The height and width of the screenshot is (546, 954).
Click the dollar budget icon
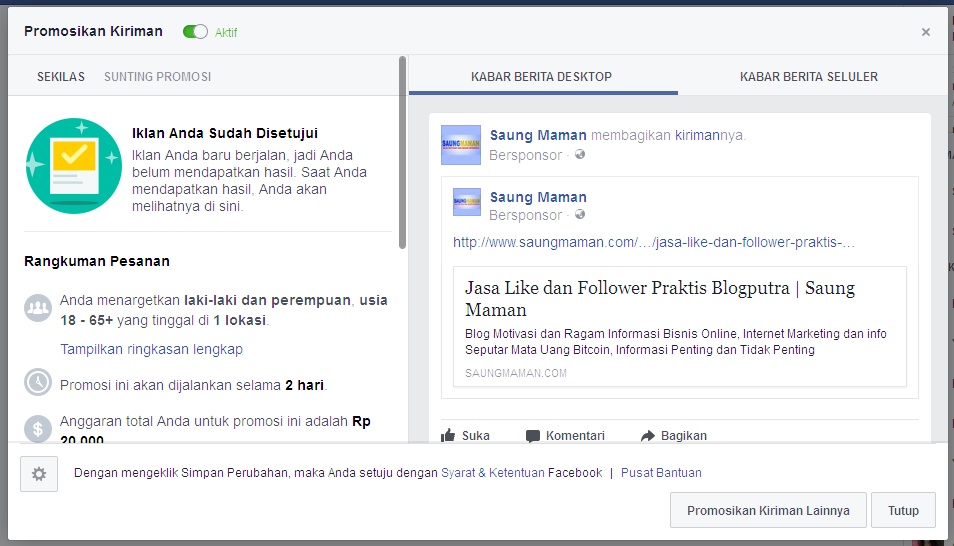click(x=38, y=428)
